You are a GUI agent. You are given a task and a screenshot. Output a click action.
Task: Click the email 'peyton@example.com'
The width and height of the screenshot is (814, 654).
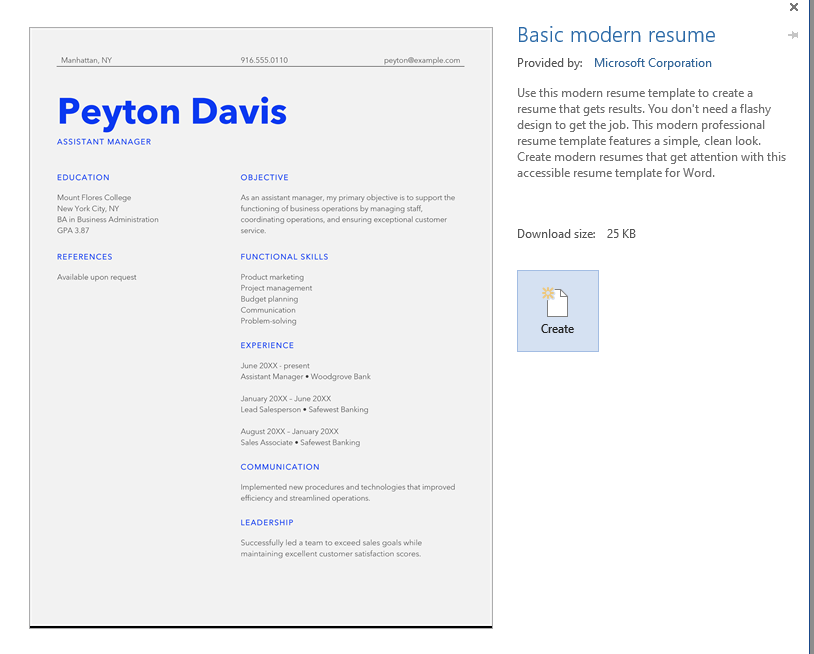pos(422,60)
